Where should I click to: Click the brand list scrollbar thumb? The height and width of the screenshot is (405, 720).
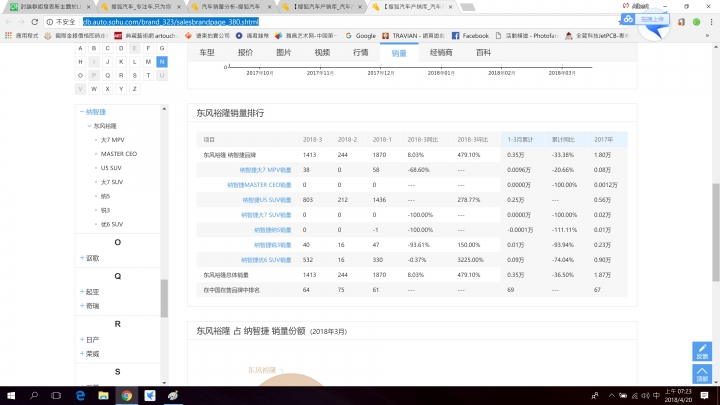click(x=164, y=298)
